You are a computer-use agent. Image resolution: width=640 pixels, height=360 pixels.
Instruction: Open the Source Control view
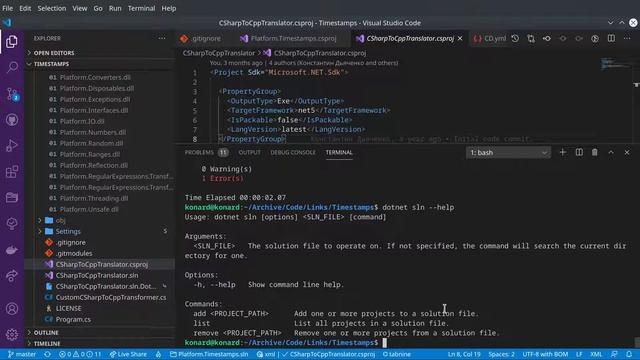point(12,94)
